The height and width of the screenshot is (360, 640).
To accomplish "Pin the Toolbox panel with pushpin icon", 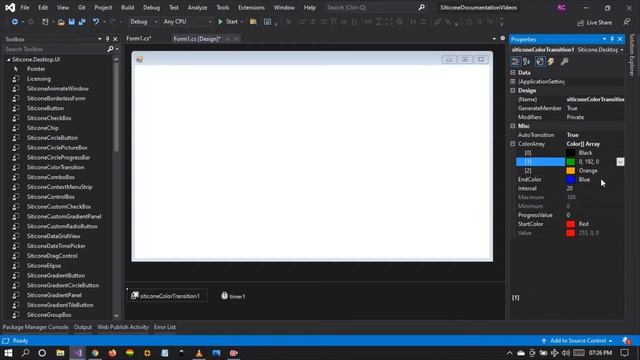I will pos(107,39).
